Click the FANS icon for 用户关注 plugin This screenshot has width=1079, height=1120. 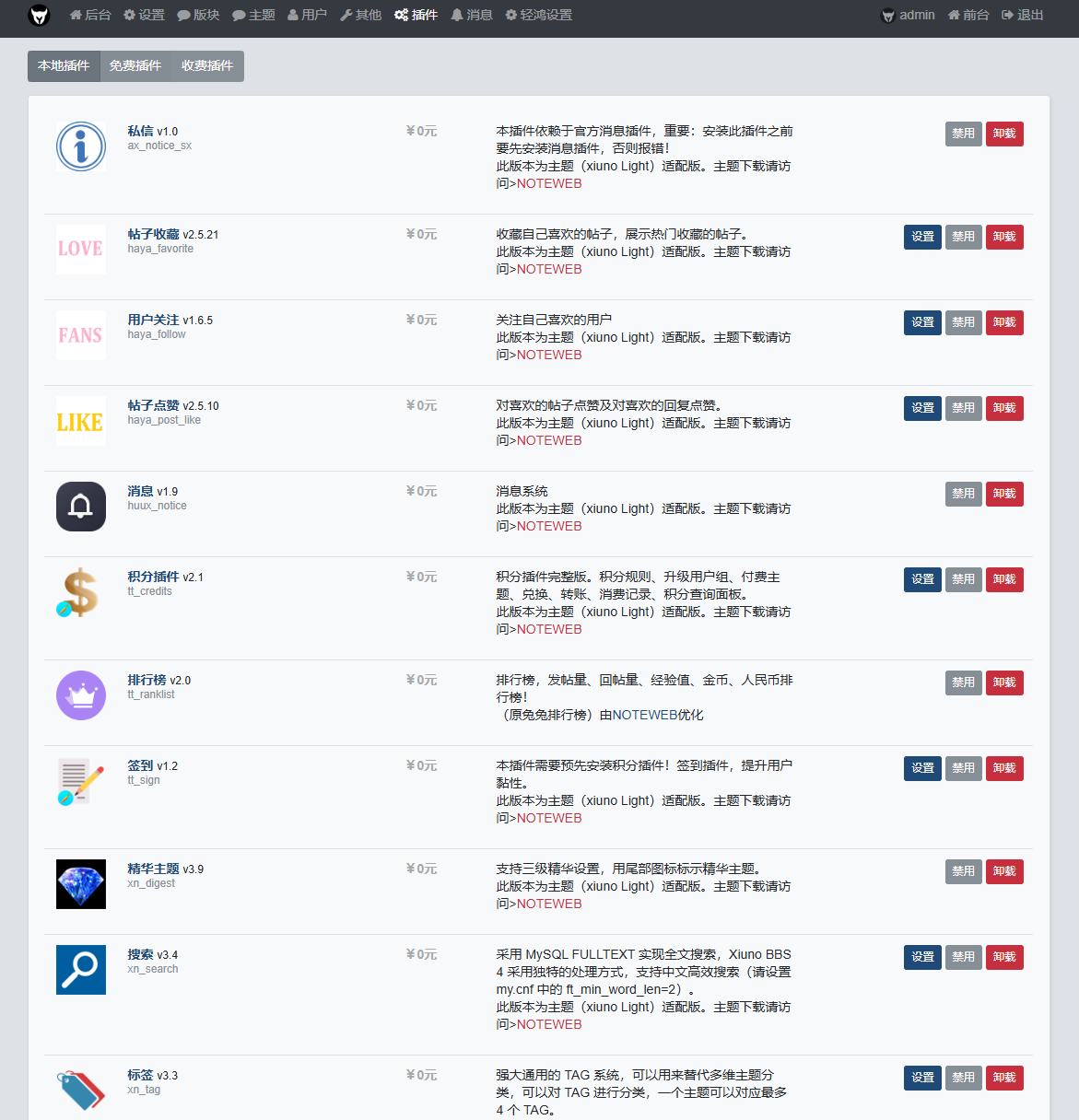pyautogui.click(x=81, y=335)
